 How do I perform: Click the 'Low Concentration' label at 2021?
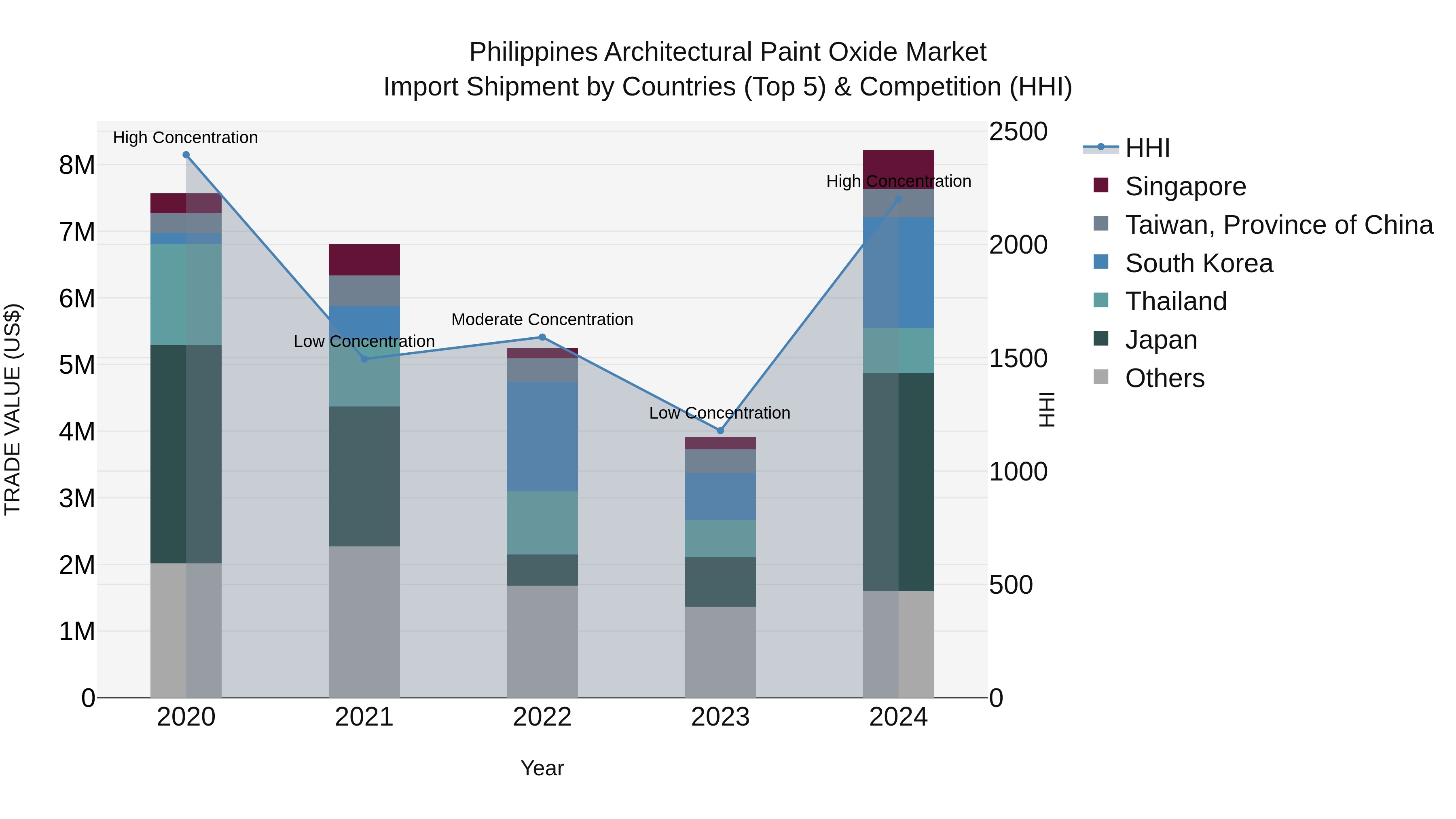pyautogui.click(x=364, y=341)
